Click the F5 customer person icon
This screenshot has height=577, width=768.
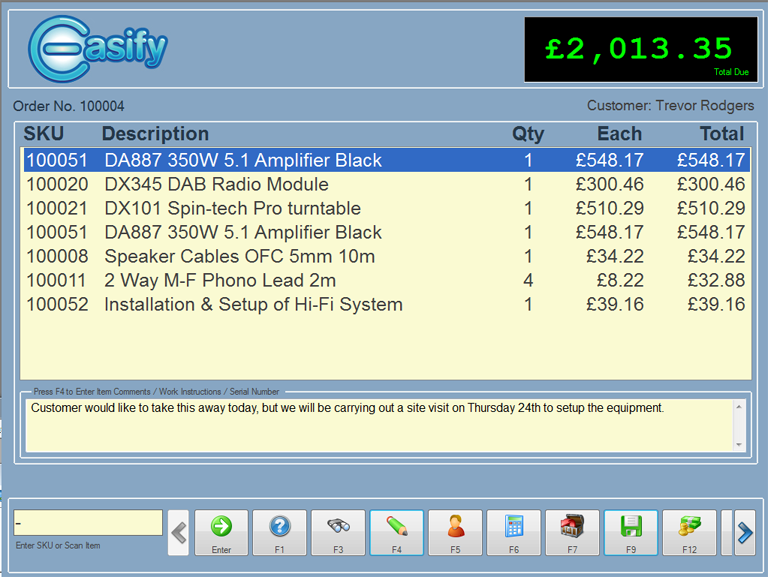(455, 532)
